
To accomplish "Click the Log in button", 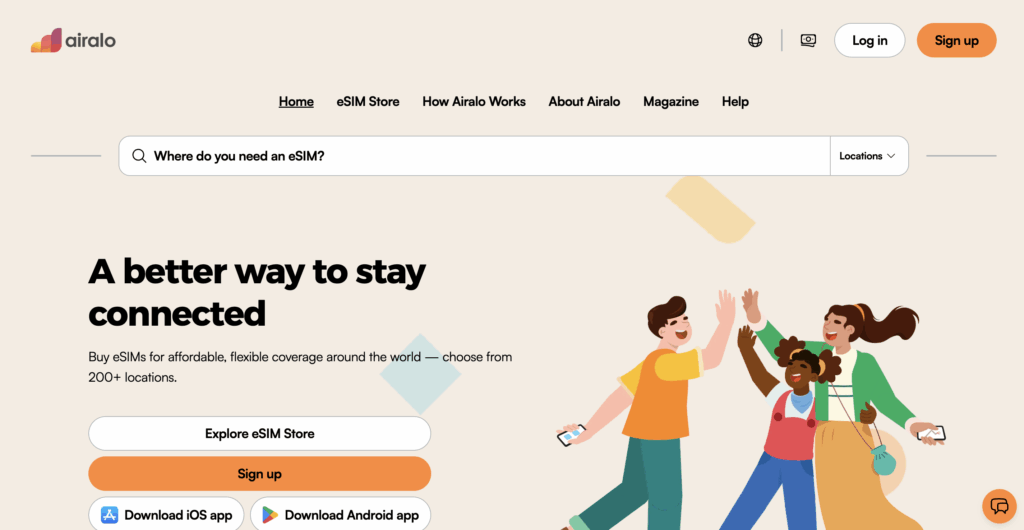I will point(869,40).
